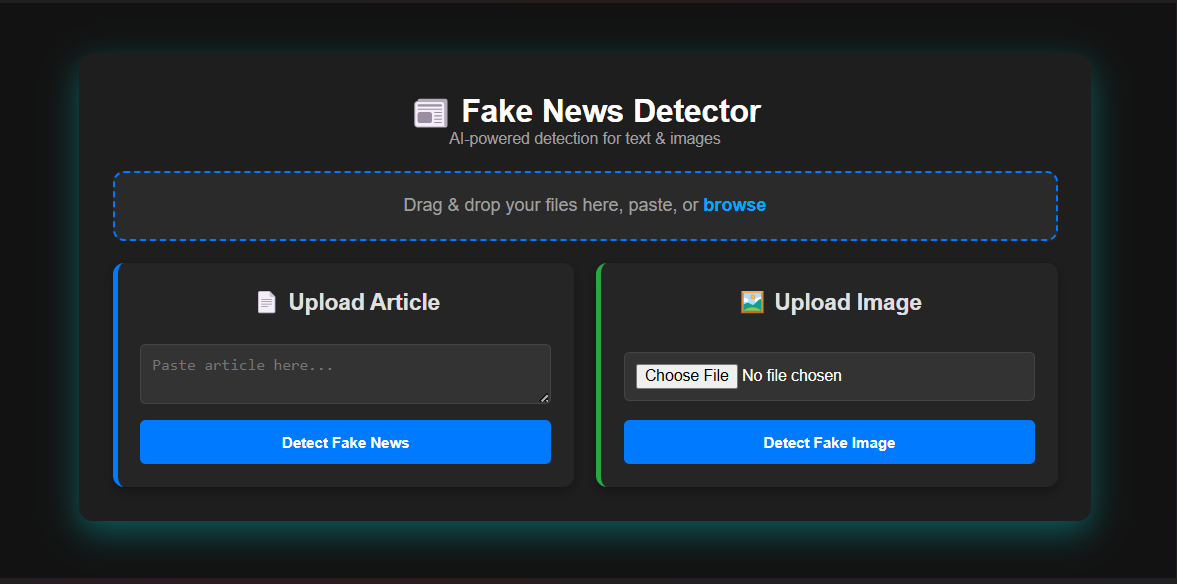Click the textarea resize handle corner

(x=545, y=398)
